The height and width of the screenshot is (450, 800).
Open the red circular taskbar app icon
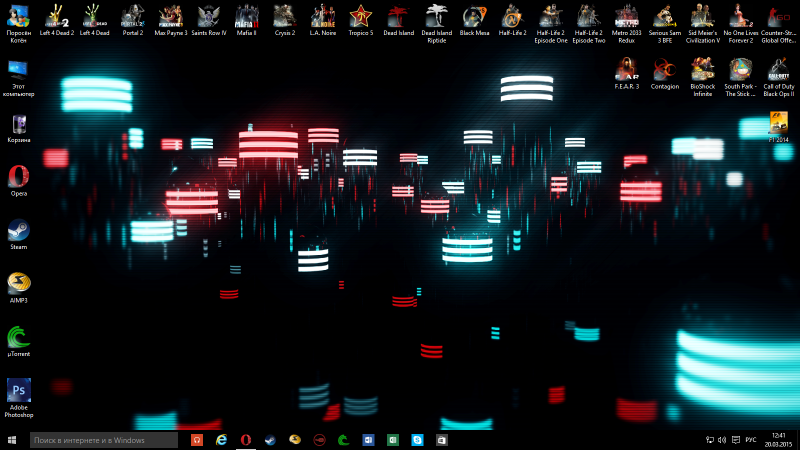pyautogui.click(x=319, y=440)
